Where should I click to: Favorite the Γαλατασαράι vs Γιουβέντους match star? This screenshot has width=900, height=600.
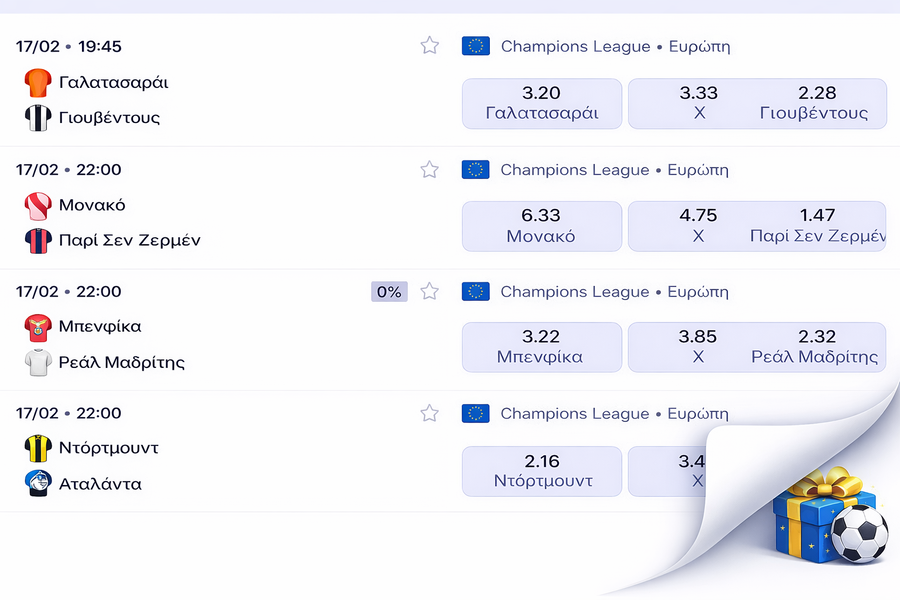pos(430,45)
